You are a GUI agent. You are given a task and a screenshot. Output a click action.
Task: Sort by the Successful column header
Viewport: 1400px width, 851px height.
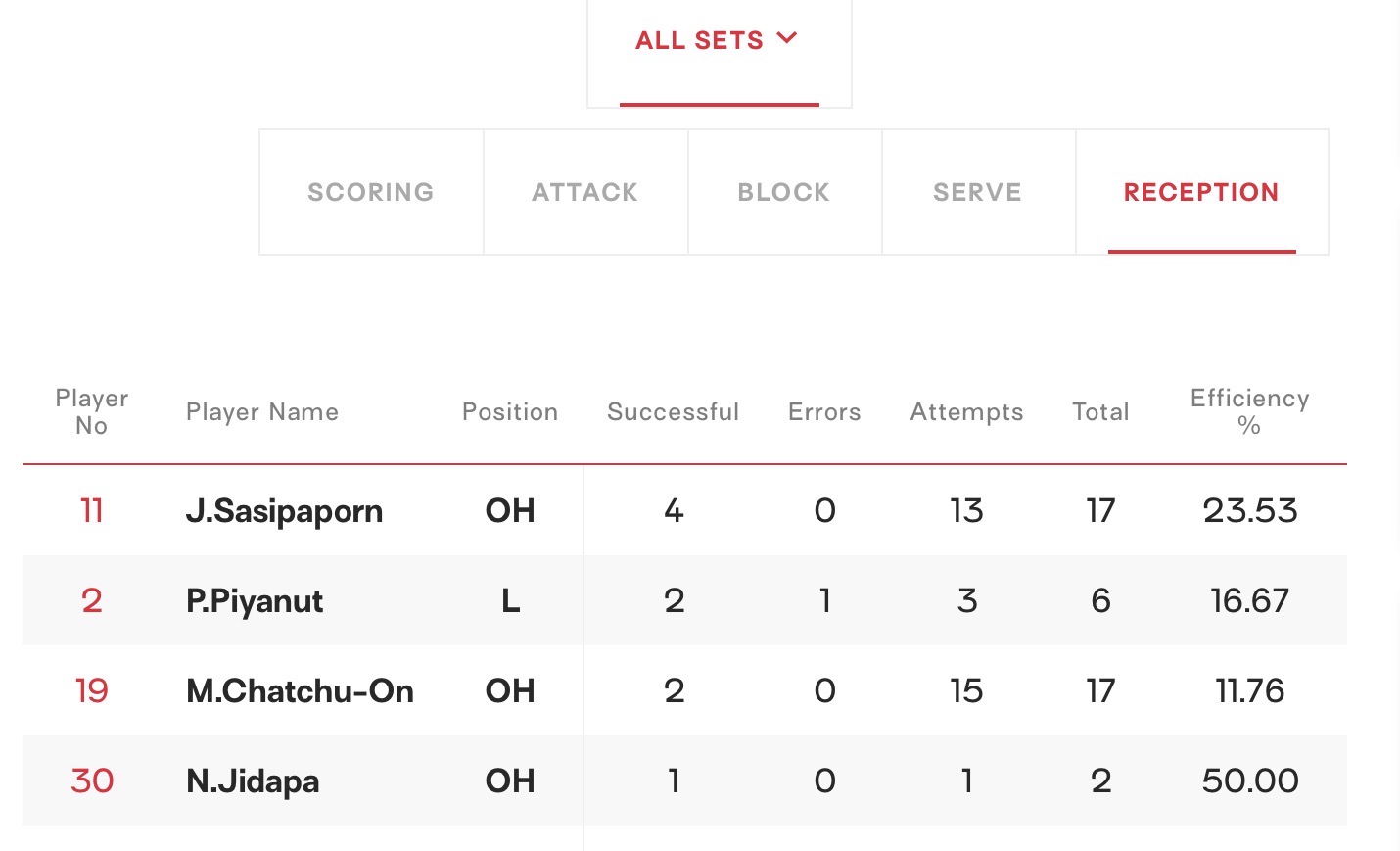(673, 412)
